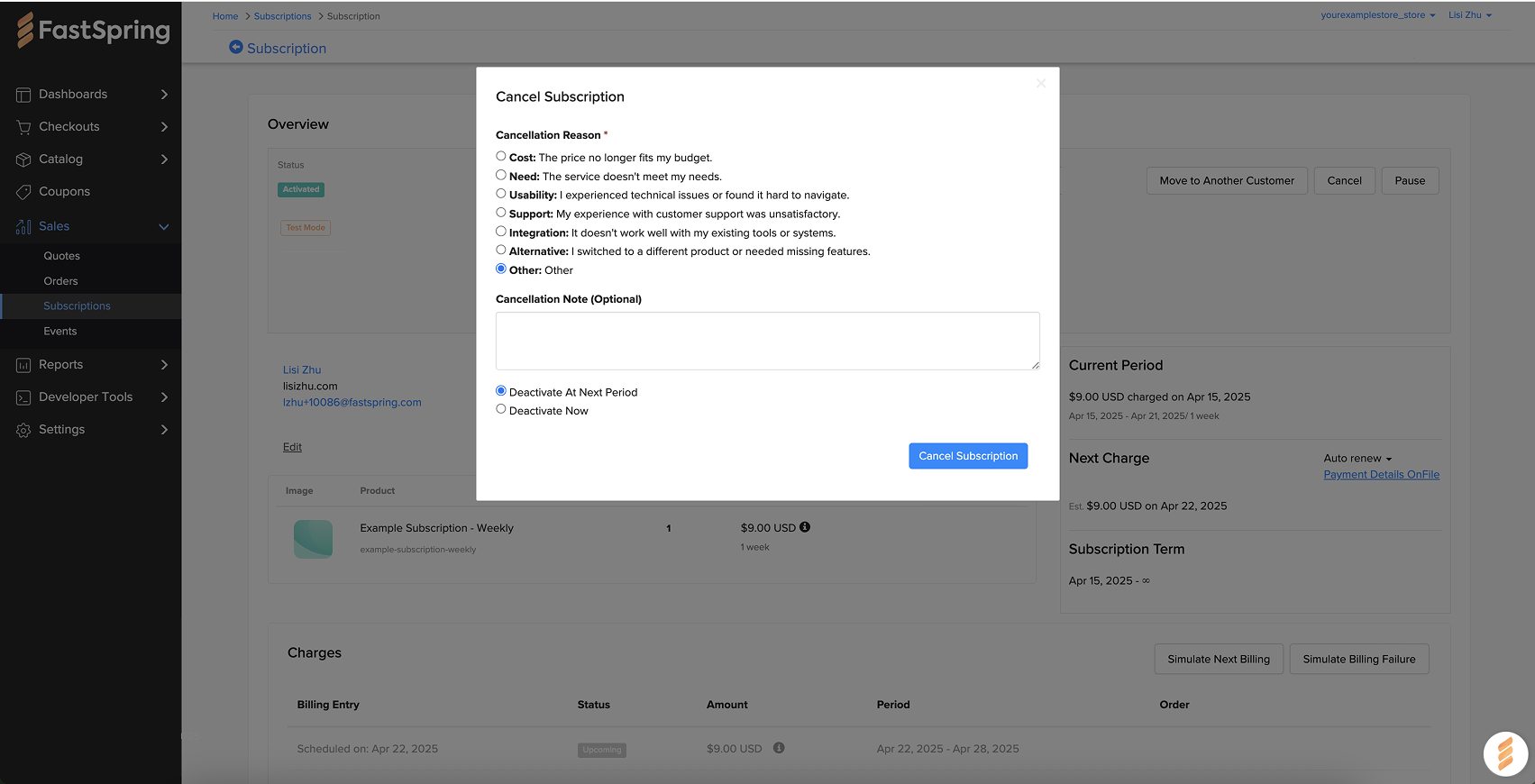Click the Settings gear icon
Image resolution: width=1535 pixels, height=784 pixels.
click(x=23, y=430)
